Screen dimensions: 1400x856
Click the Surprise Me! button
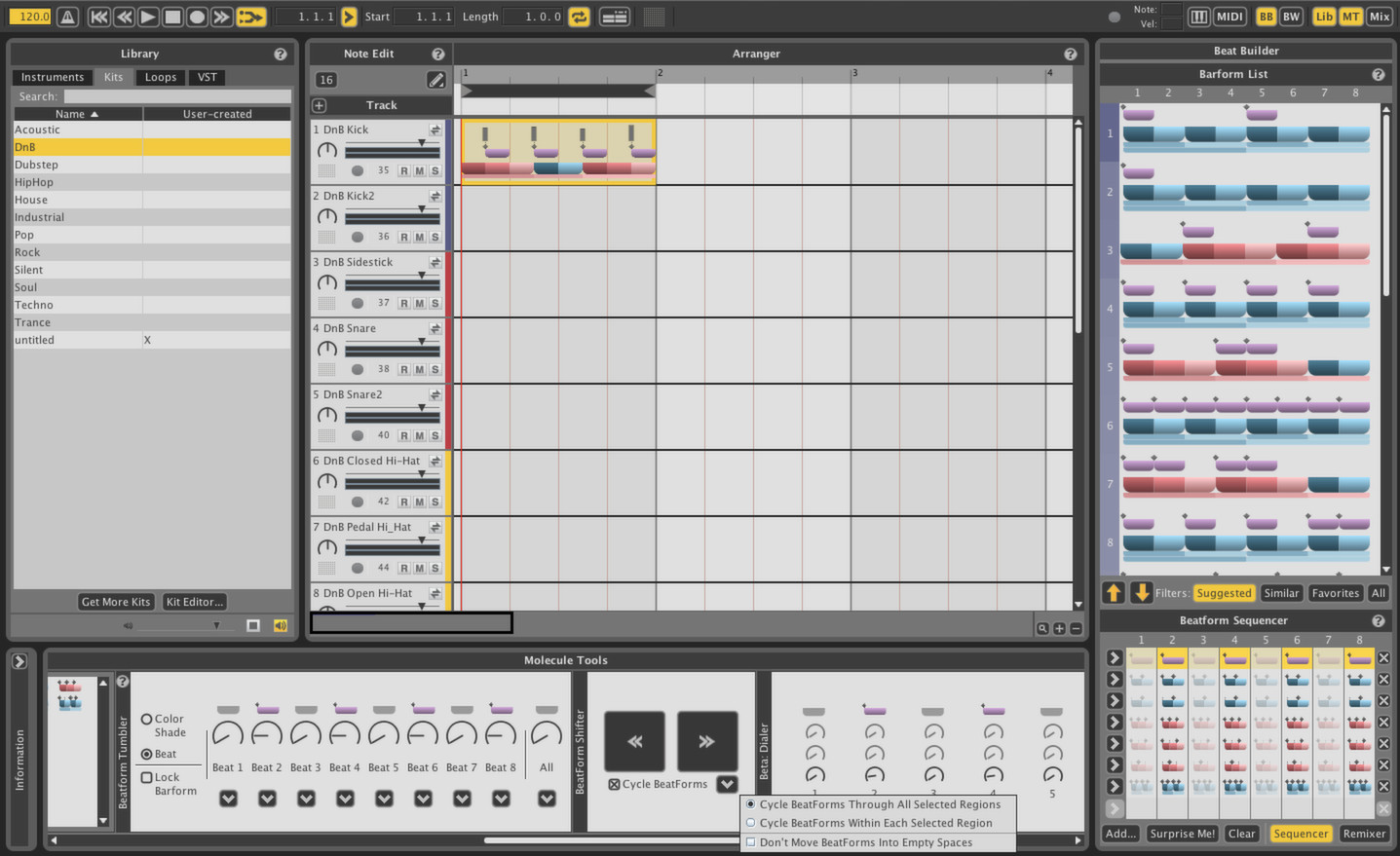coord(1182,834)
